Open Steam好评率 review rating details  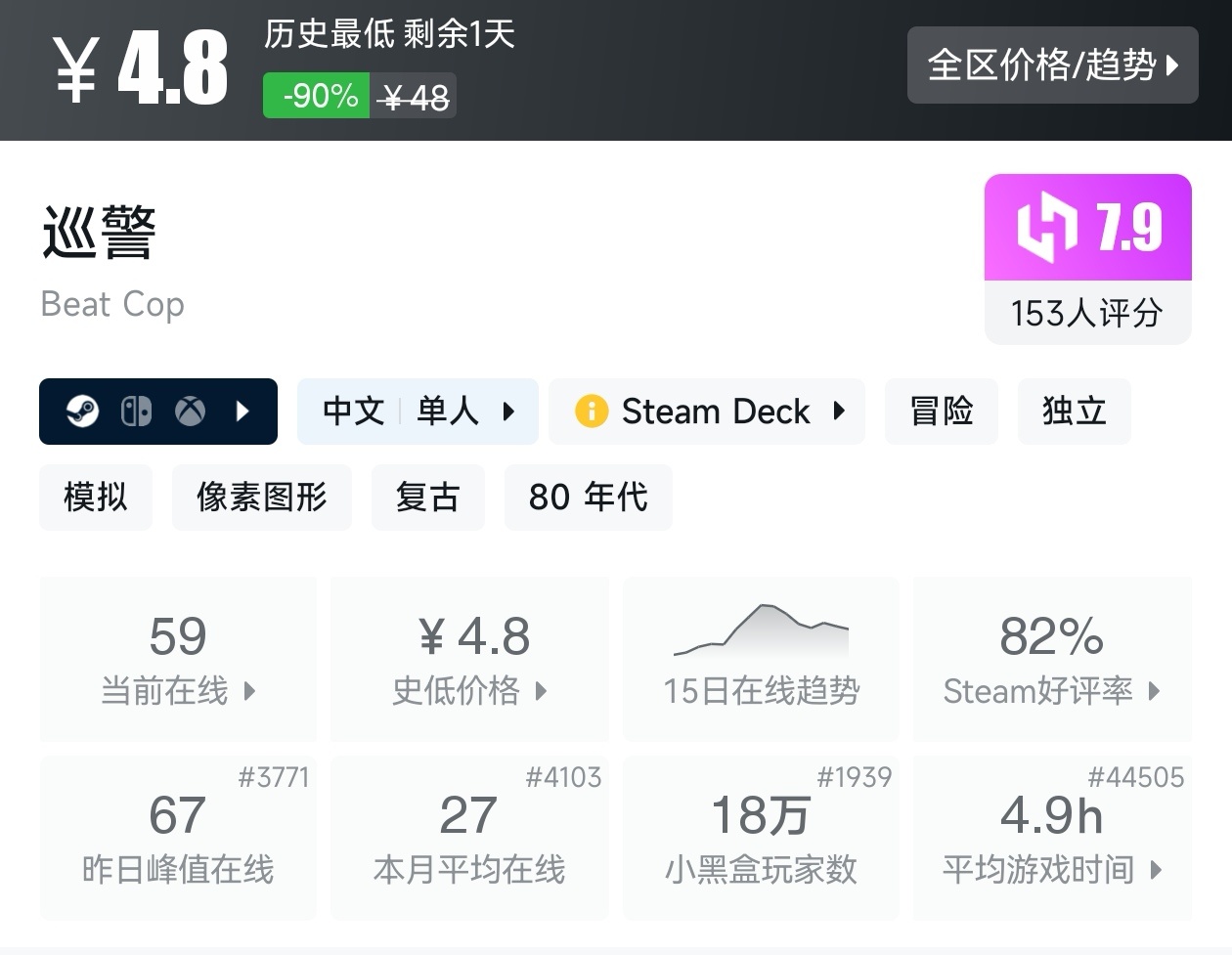pyautogui.click(x=1052, y=660)
